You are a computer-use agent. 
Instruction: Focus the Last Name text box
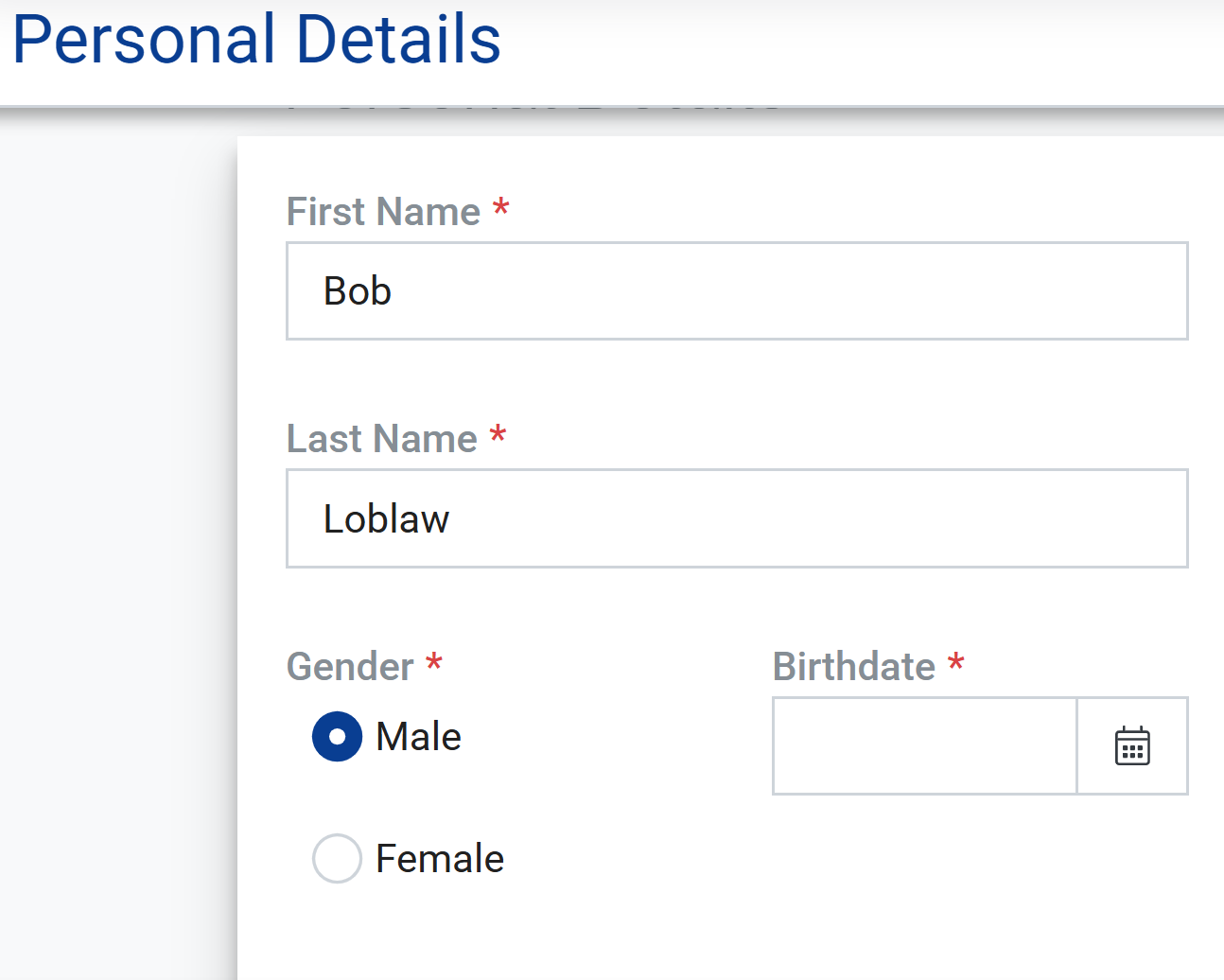click(736, 518)
